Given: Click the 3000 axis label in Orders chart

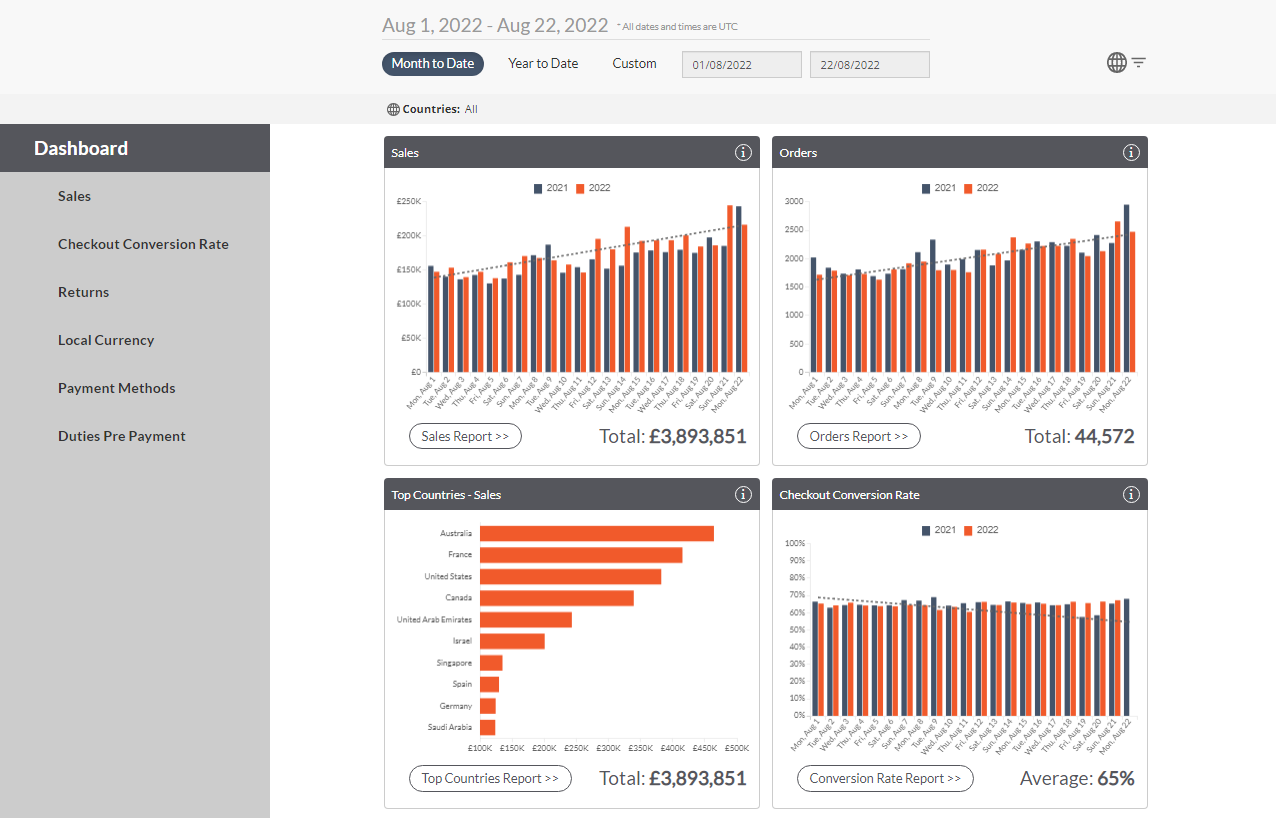Looking at the screenshot, I should [794, 201].
